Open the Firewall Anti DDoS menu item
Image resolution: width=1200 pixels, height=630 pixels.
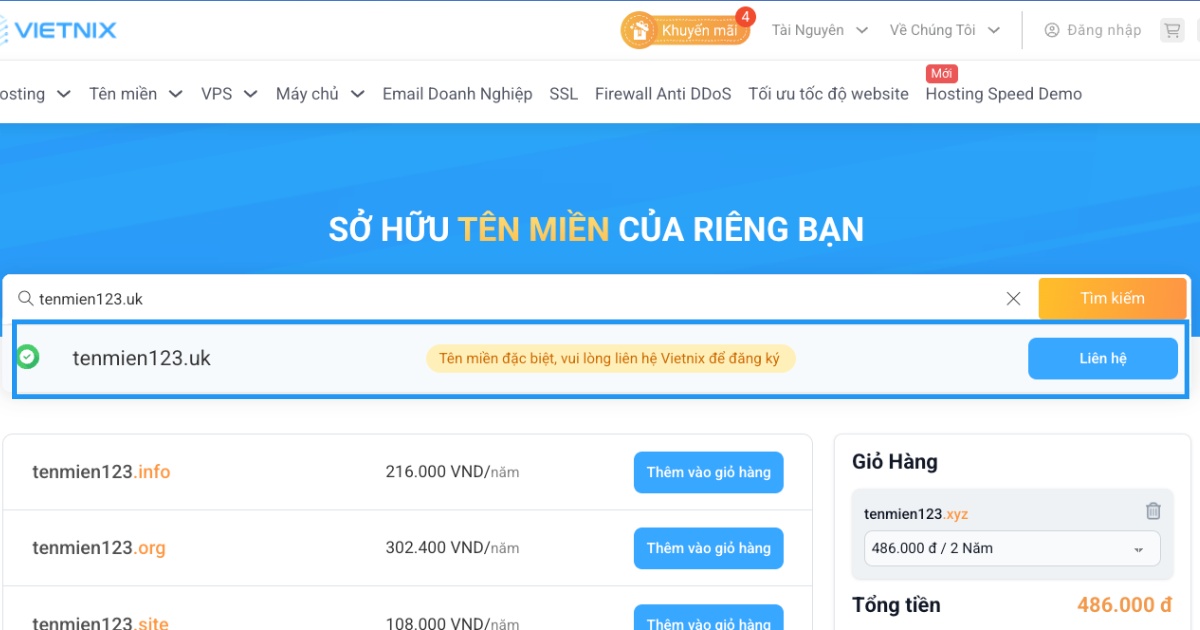coord(663,93)
